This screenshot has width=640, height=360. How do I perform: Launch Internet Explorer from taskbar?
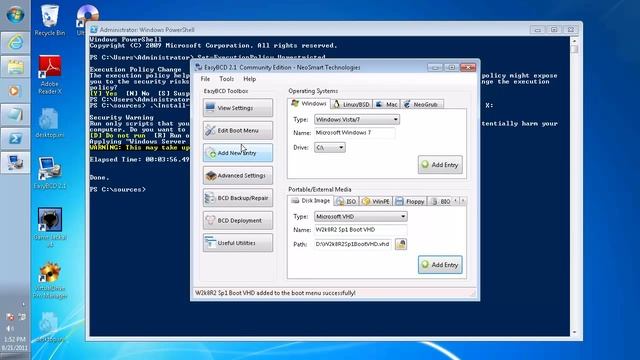click(15, 42)
